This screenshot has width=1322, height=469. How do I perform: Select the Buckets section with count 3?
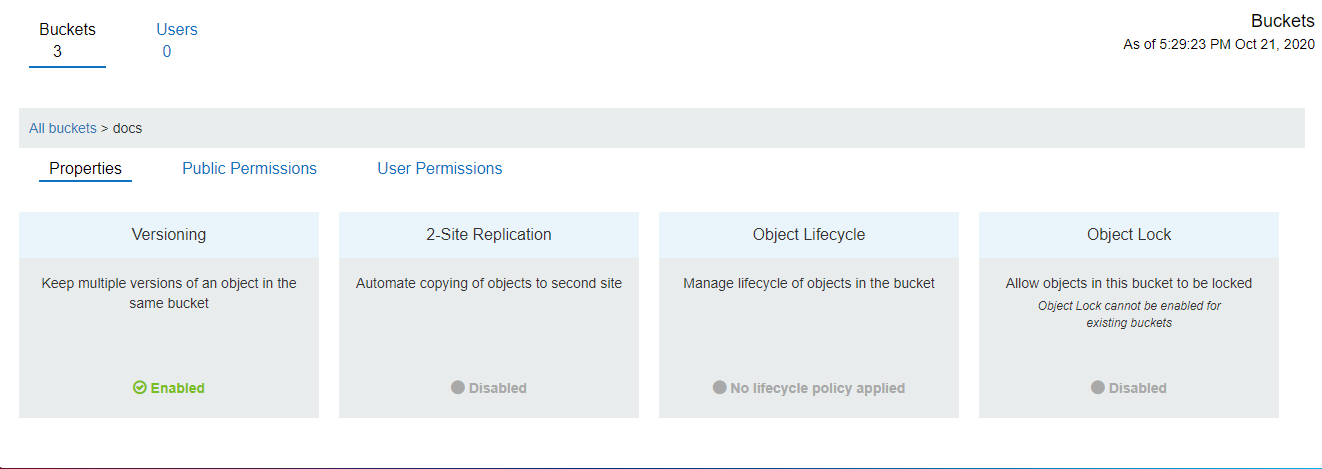coord(67,40)
